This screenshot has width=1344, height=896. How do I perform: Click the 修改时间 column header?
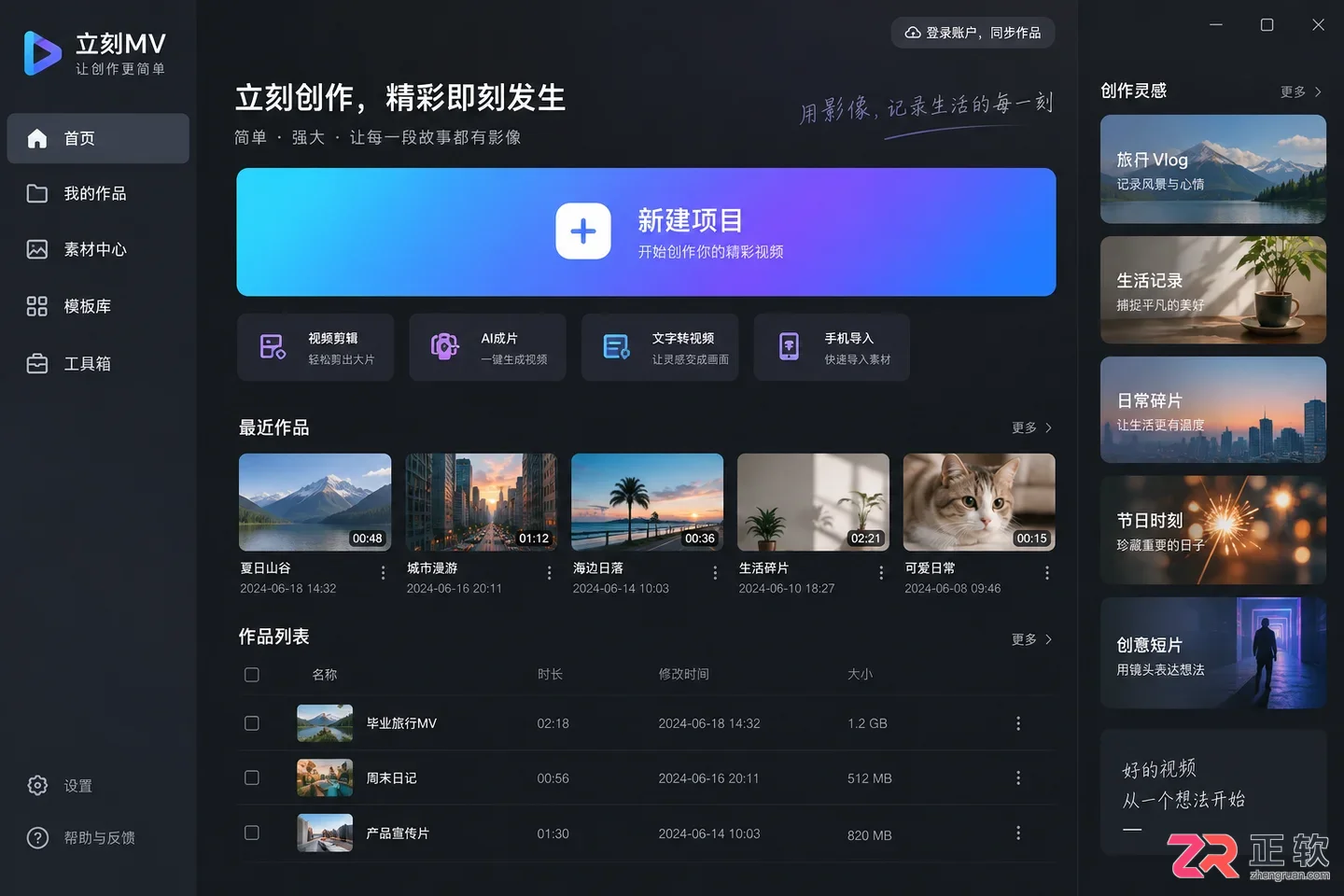684,674
